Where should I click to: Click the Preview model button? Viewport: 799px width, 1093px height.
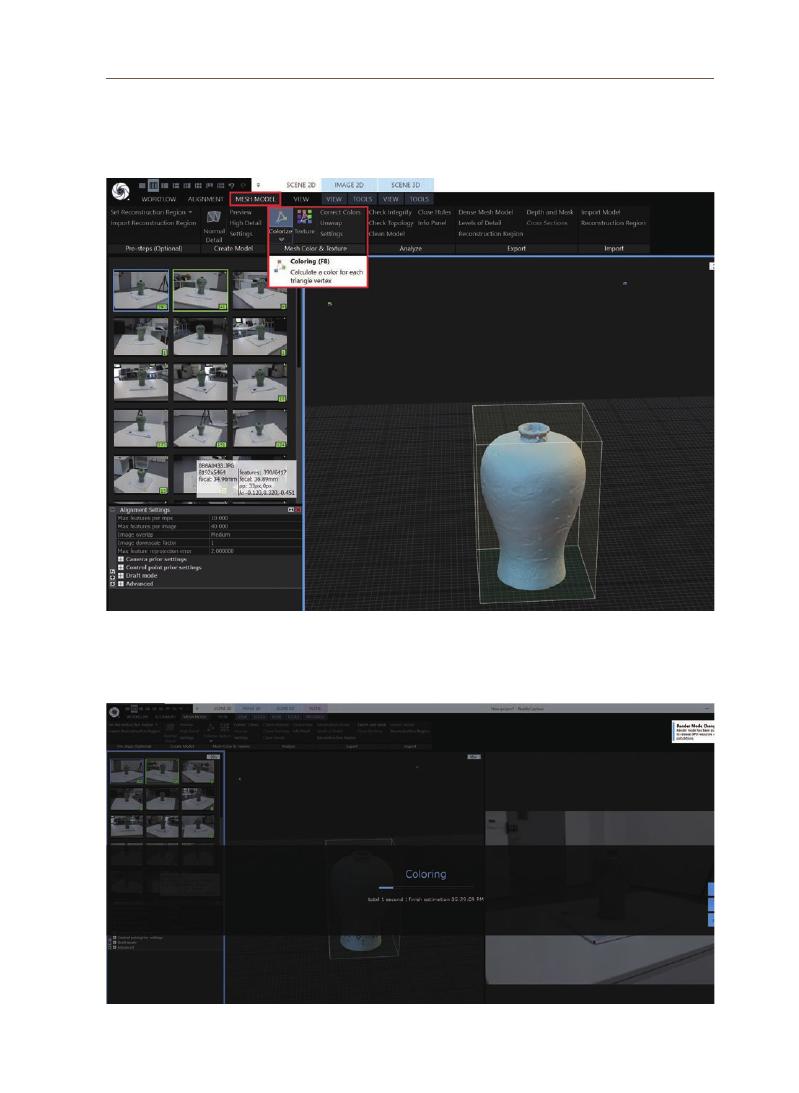241,212
